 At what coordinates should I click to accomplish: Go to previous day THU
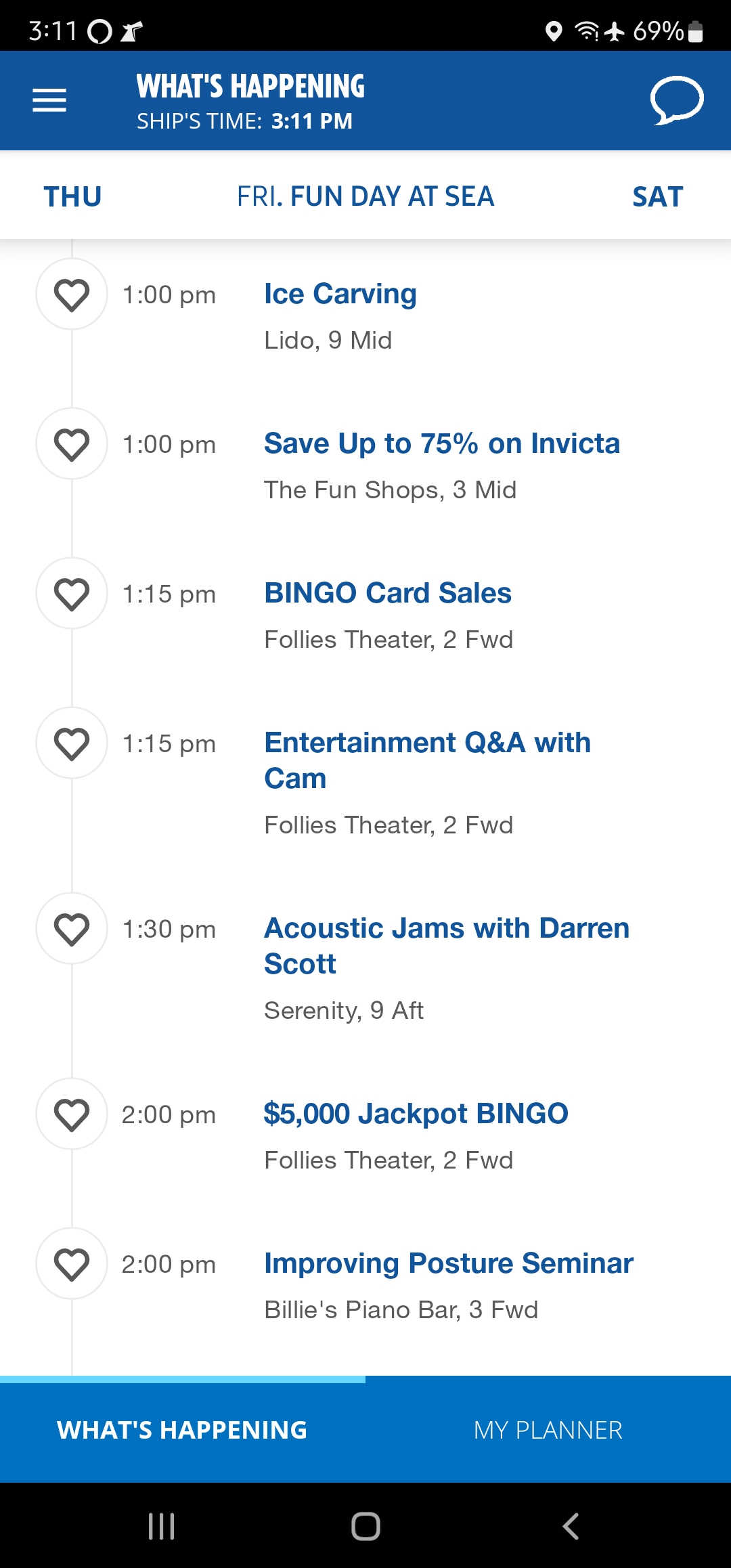72,196
